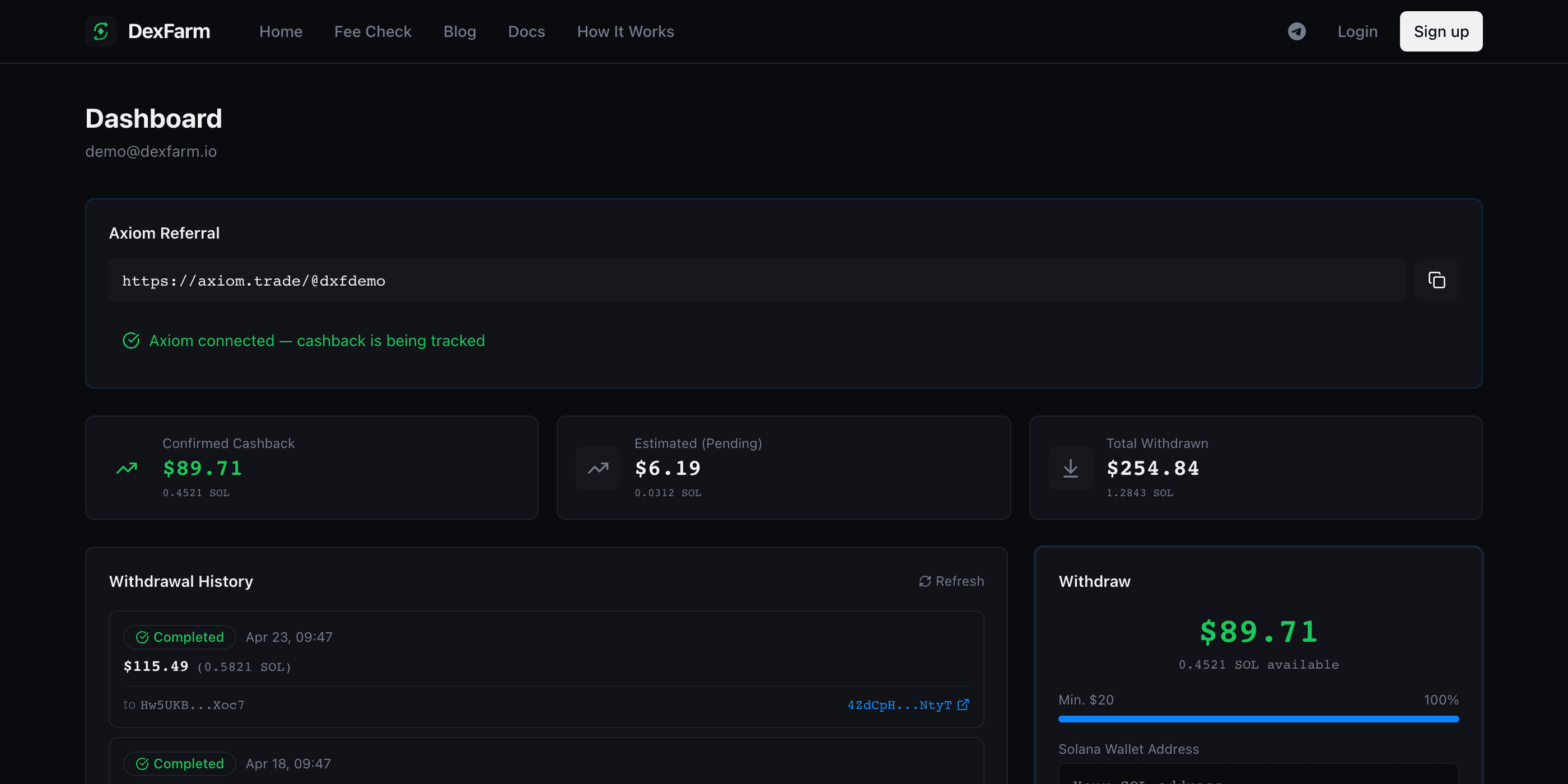Viewport: 1568px width, 784px height.
Task: Click the demo@dexfarm.io email text
Action: [151, 152]
